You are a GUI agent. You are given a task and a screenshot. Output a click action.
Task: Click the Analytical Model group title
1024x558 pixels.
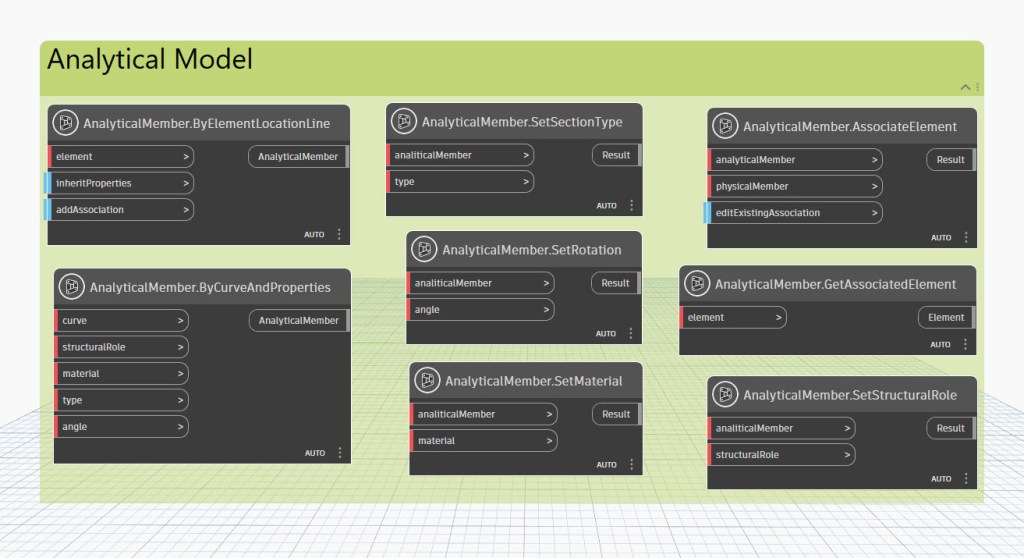(x=150, y=59)
